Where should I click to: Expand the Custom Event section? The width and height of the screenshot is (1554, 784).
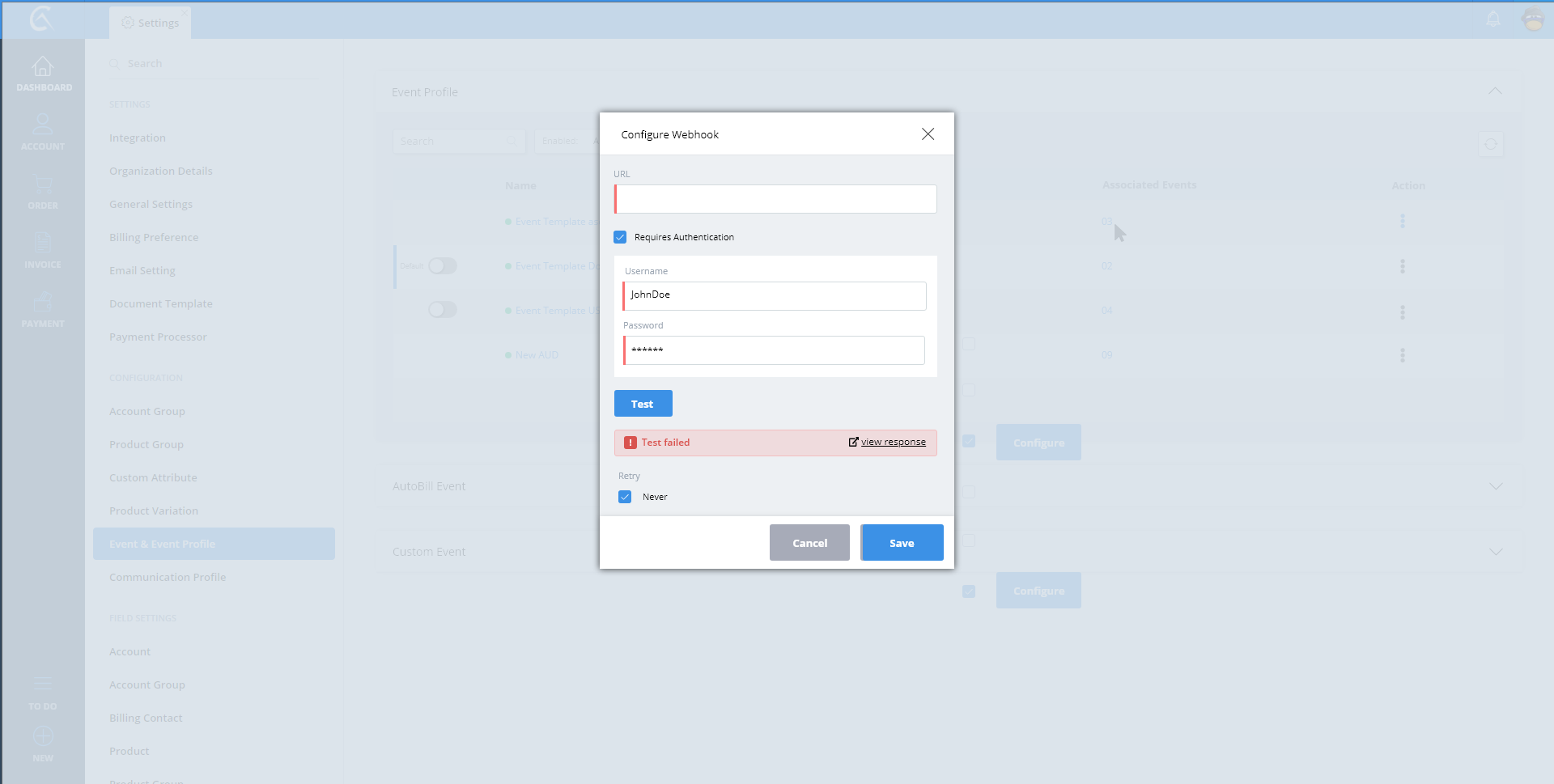(1495, 552)
